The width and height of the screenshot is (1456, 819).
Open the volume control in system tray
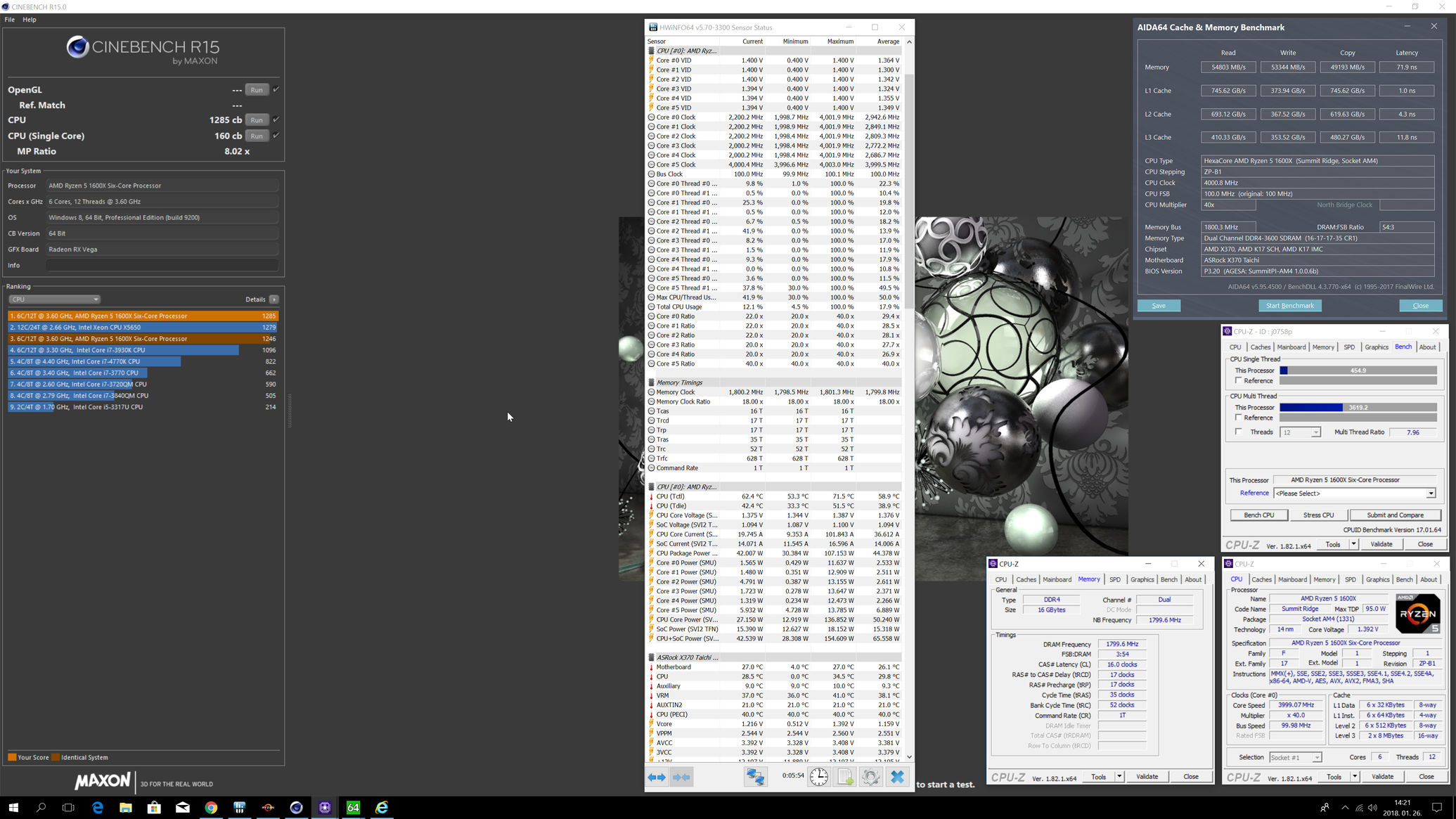coord(1372,808)
